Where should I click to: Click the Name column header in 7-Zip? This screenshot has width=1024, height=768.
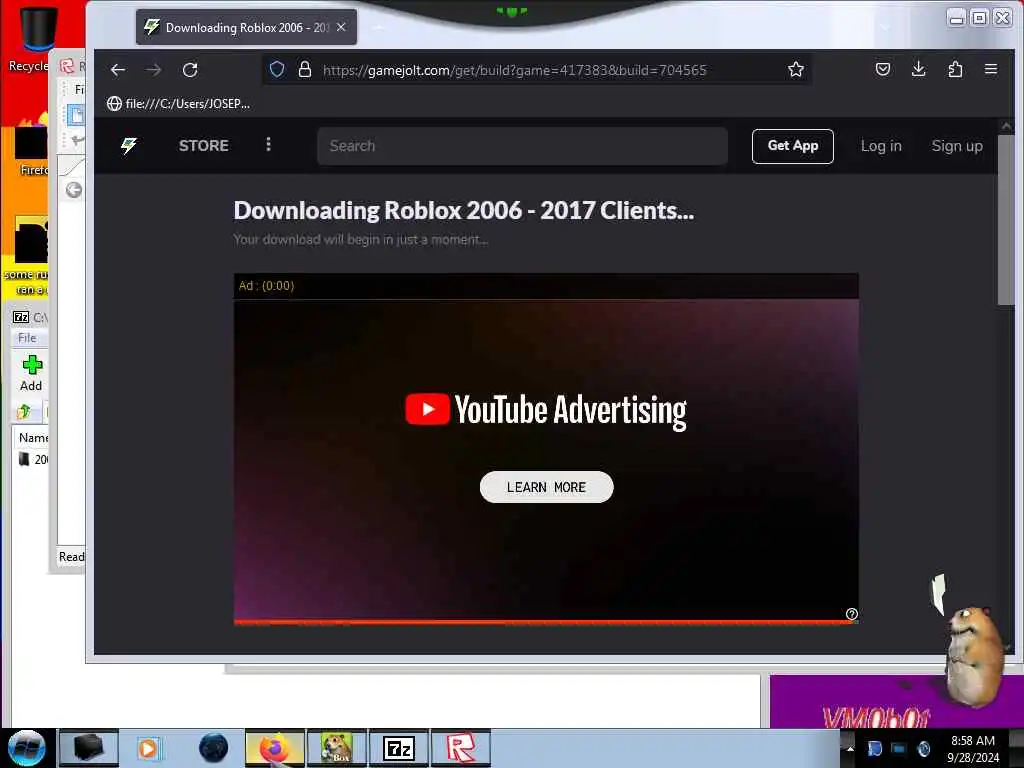pos(33,438)
